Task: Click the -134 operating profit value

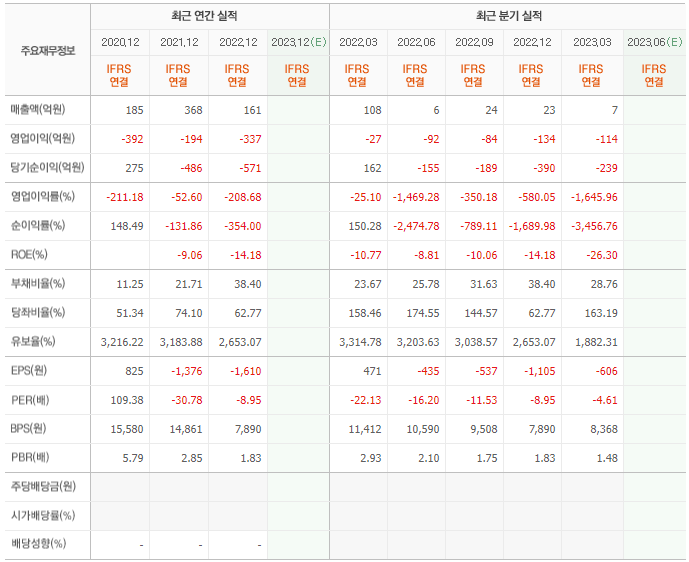Action: click(544, 139)
